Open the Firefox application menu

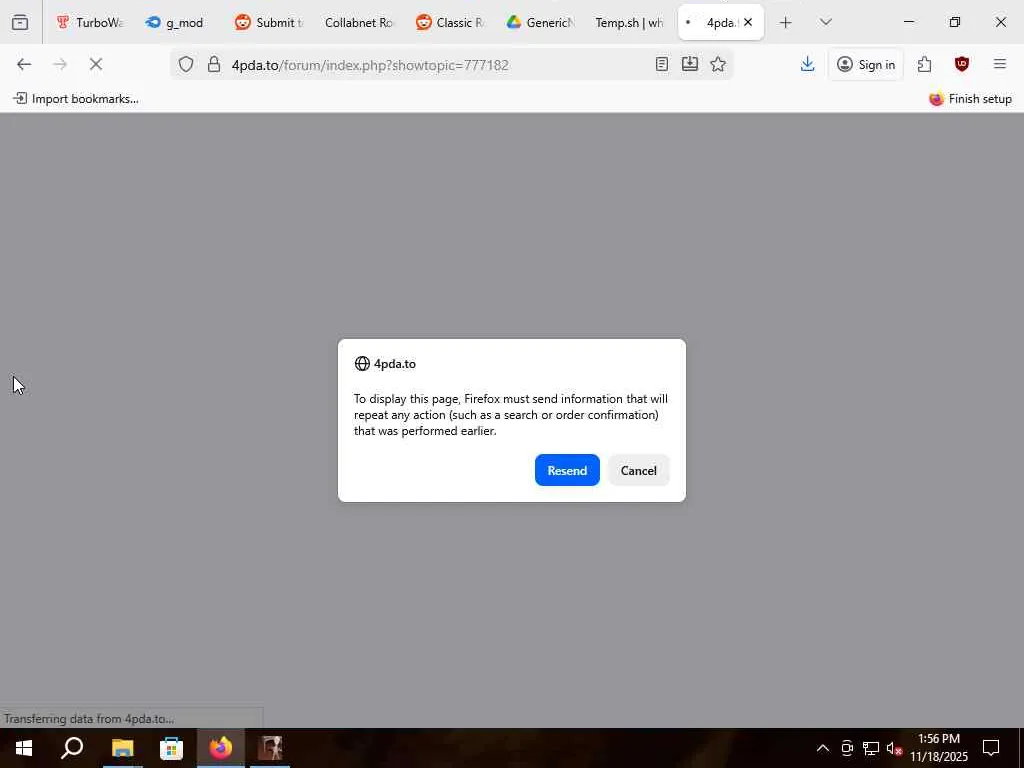(1000, 64)
